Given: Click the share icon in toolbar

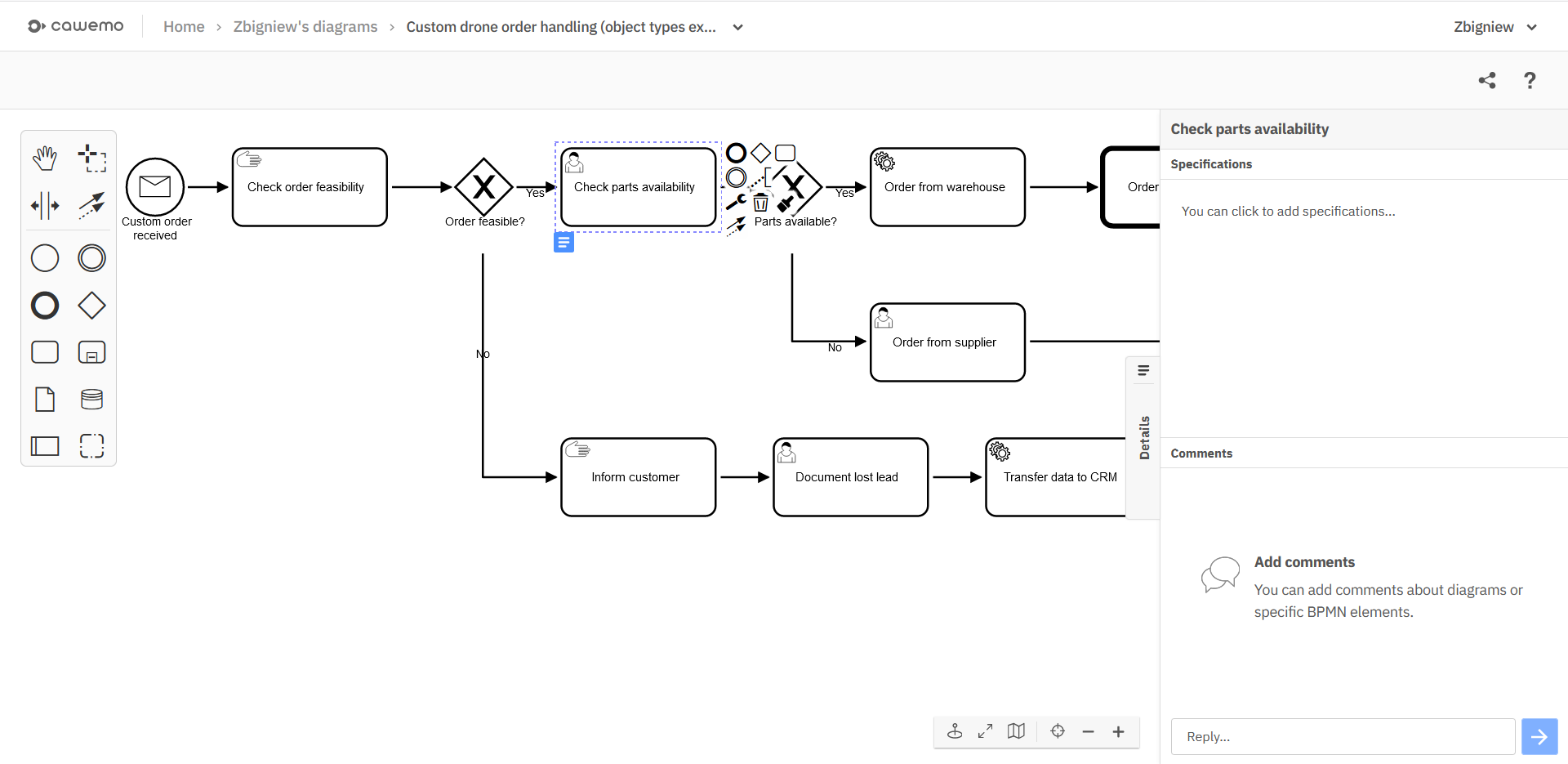Looking at the screenshot, I should point(1487,80).
